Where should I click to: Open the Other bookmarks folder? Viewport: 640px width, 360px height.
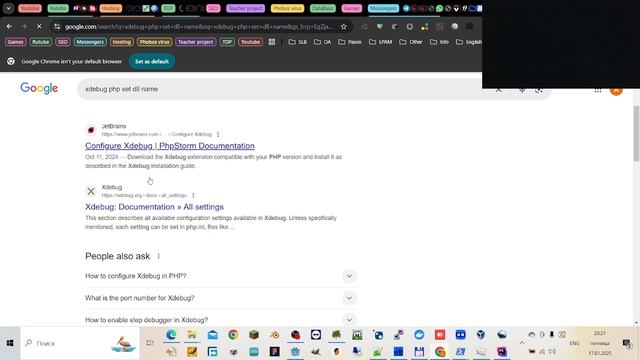[411, 42]
